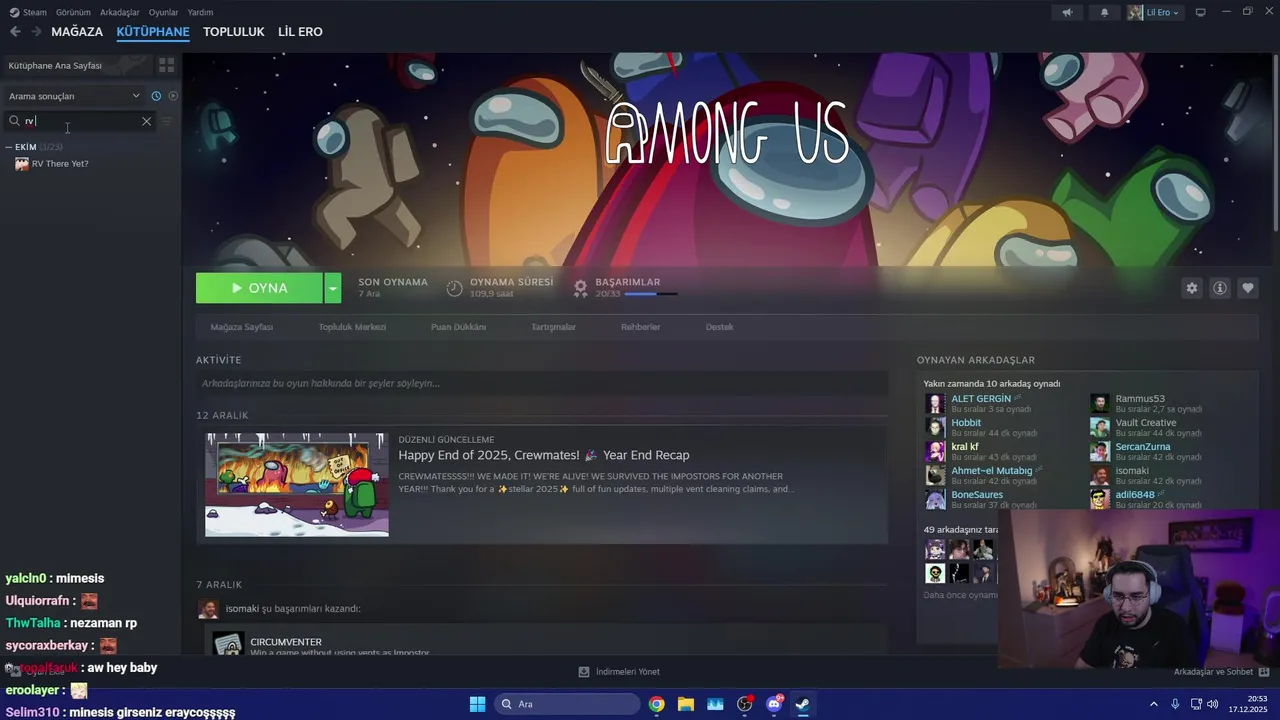Switch to Big Picture mode icon
This screenshot has width=1280, height=720.
pos(1200,12)
